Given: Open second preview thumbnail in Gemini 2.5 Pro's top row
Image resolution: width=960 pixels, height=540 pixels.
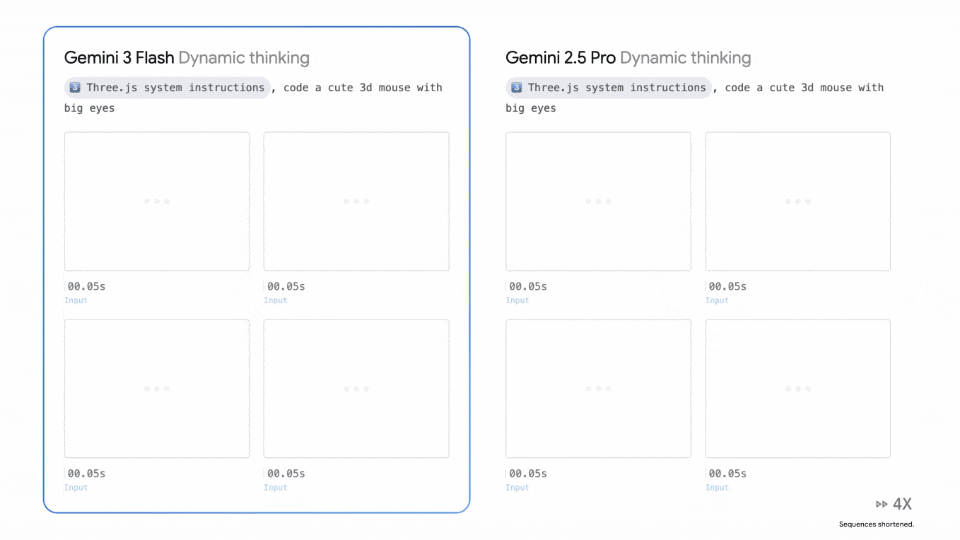Looking at the screenshot, I should click(797, 201).
